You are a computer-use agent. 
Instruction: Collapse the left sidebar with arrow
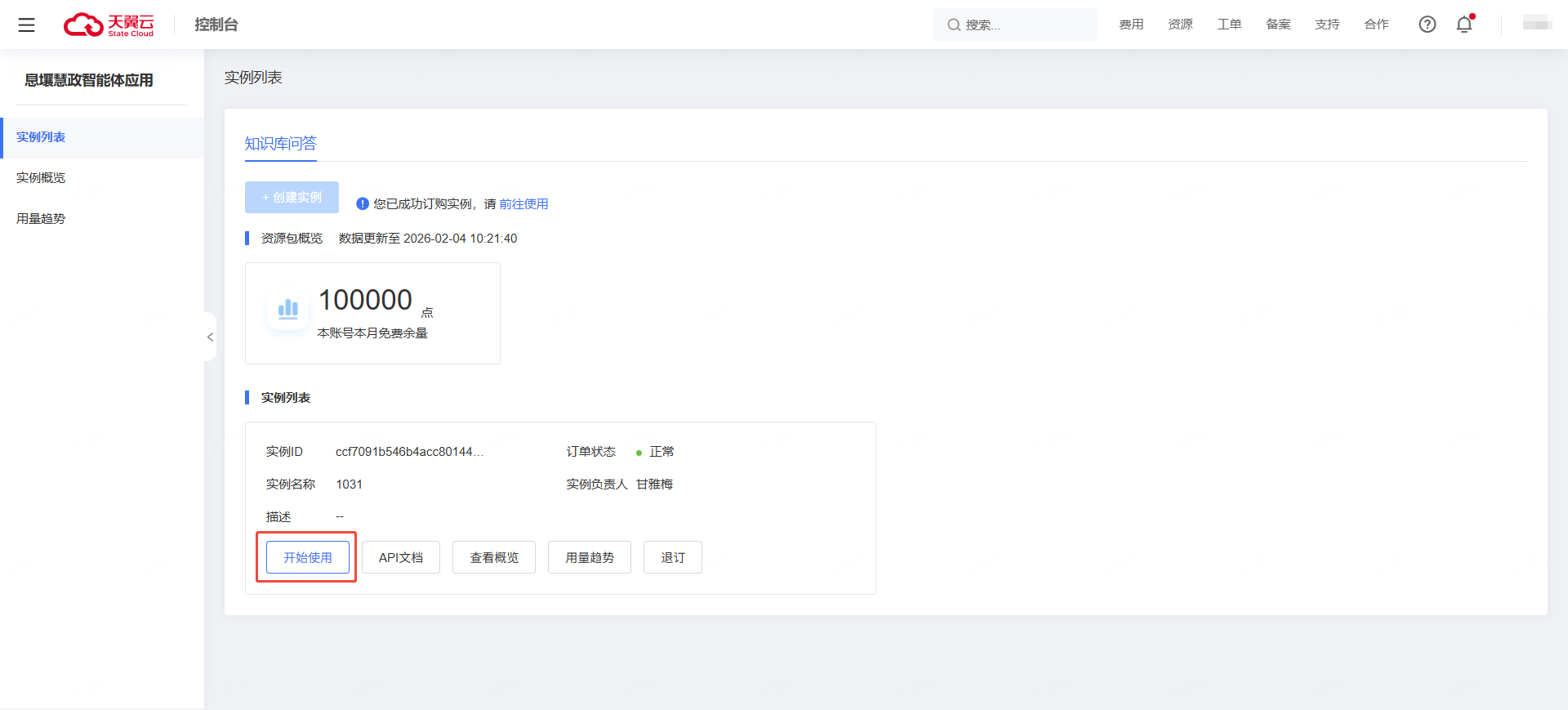pyautogui.click(x=210, y=337)
